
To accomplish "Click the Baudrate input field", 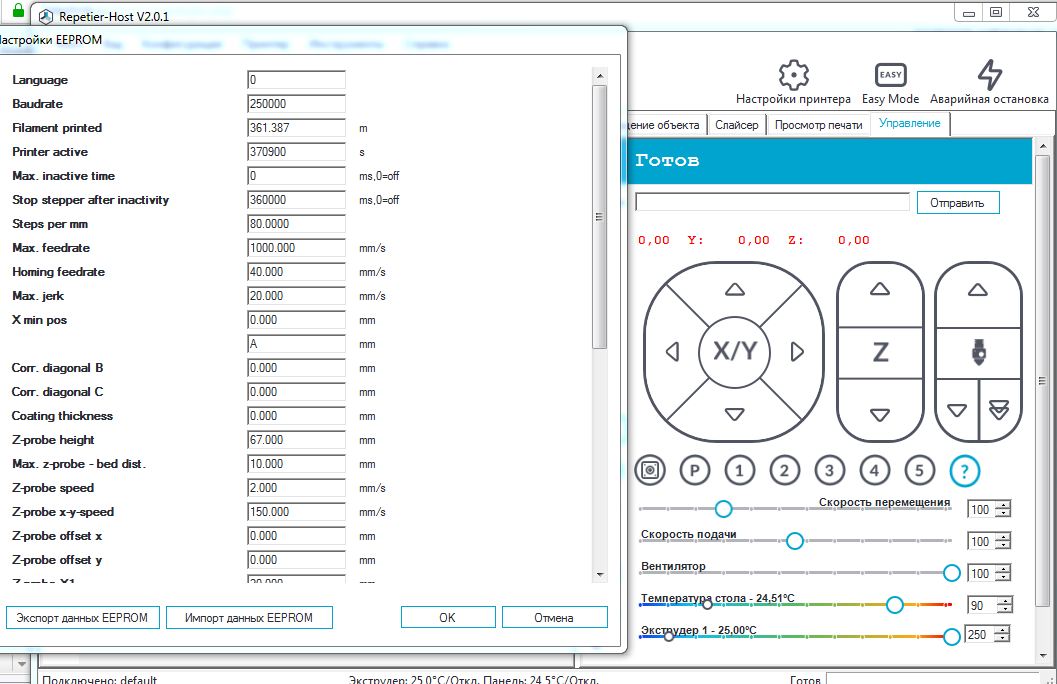I will point(296,104).
